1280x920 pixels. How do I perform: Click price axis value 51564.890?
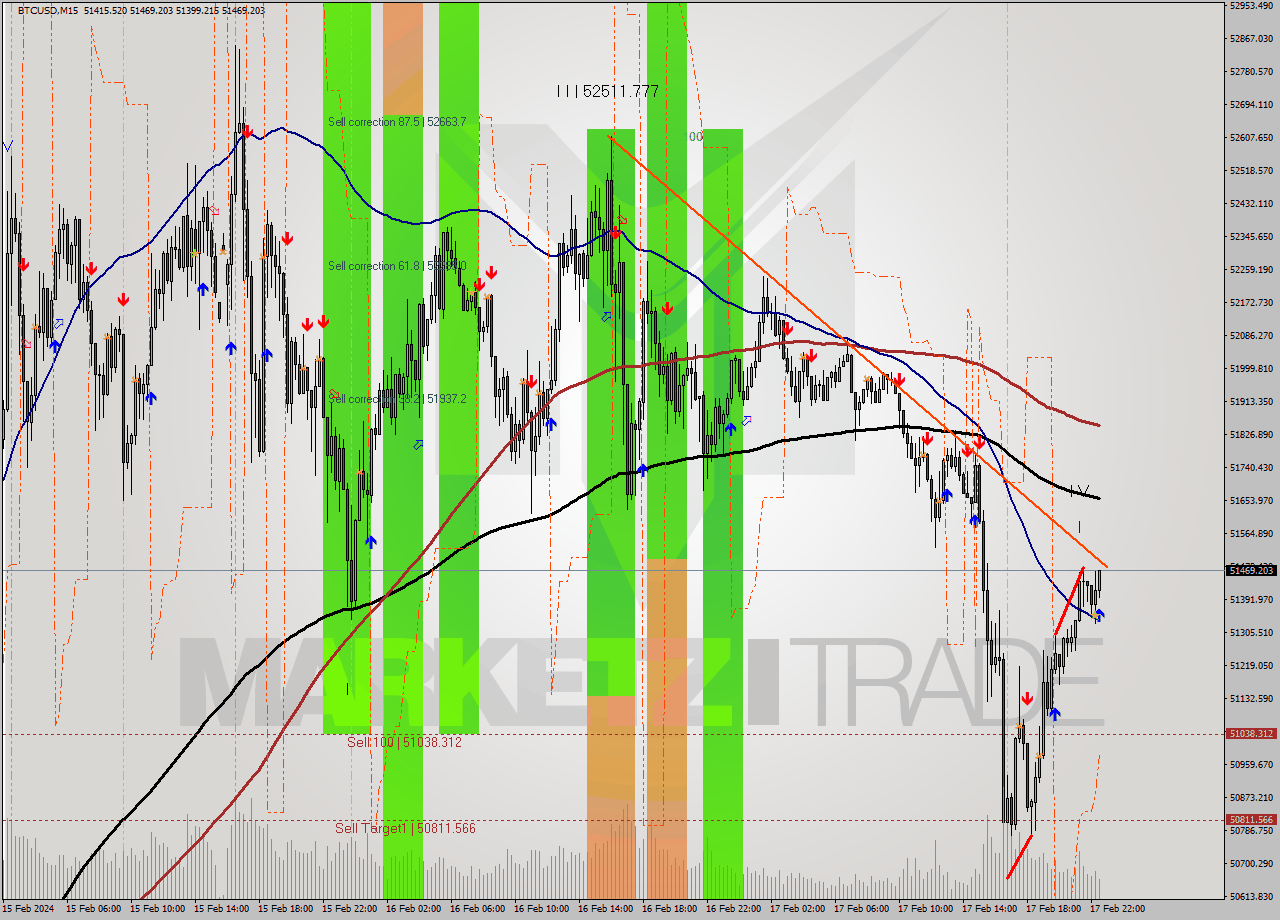coord(1252,534)
